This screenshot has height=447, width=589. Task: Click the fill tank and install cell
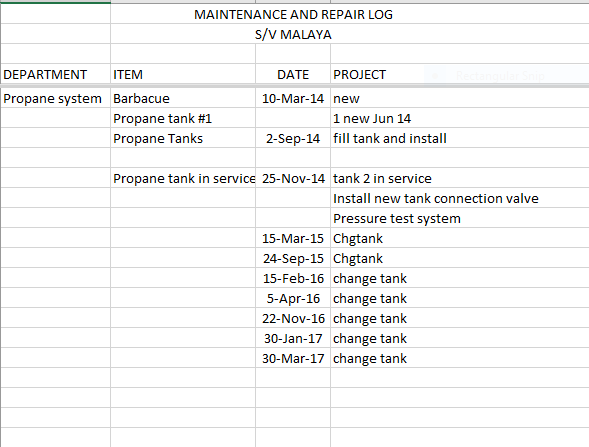(460, 138)
